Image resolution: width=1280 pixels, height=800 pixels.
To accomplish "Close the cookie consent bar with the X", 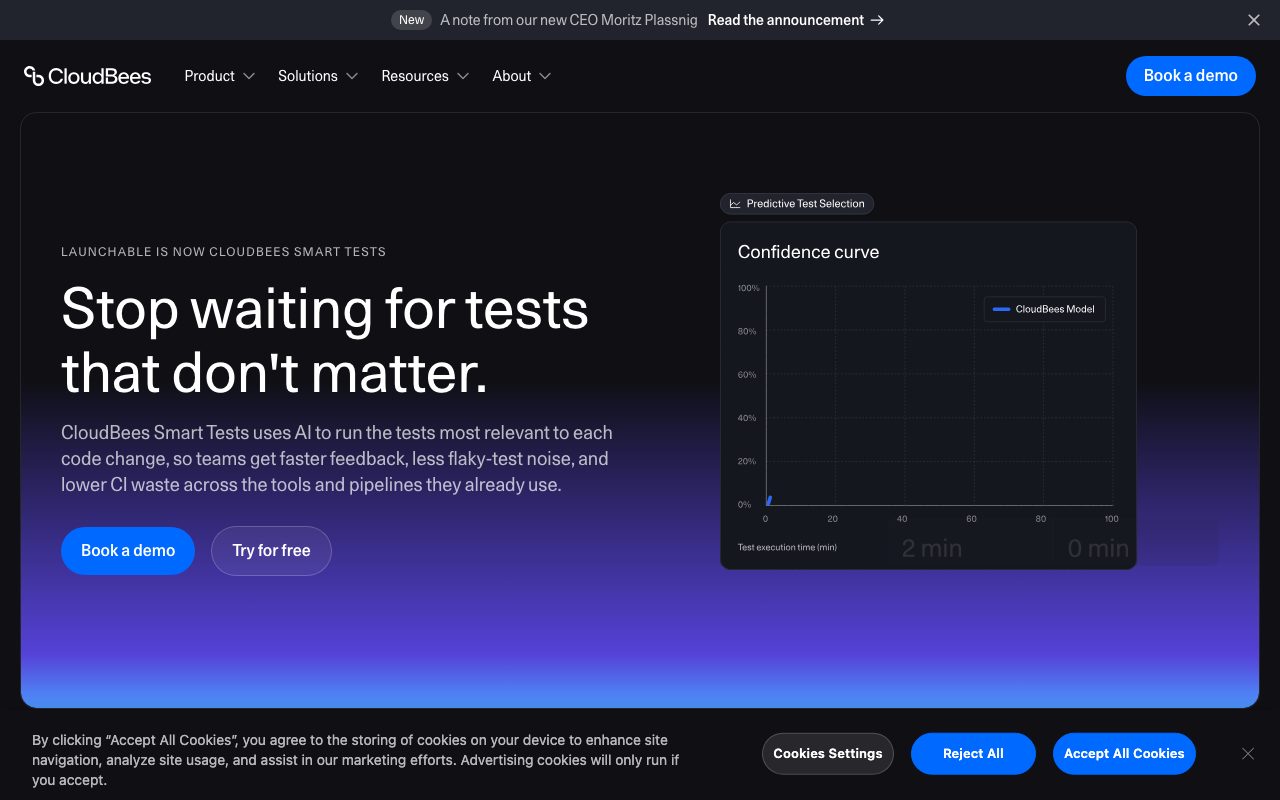I will (1248, 754).
